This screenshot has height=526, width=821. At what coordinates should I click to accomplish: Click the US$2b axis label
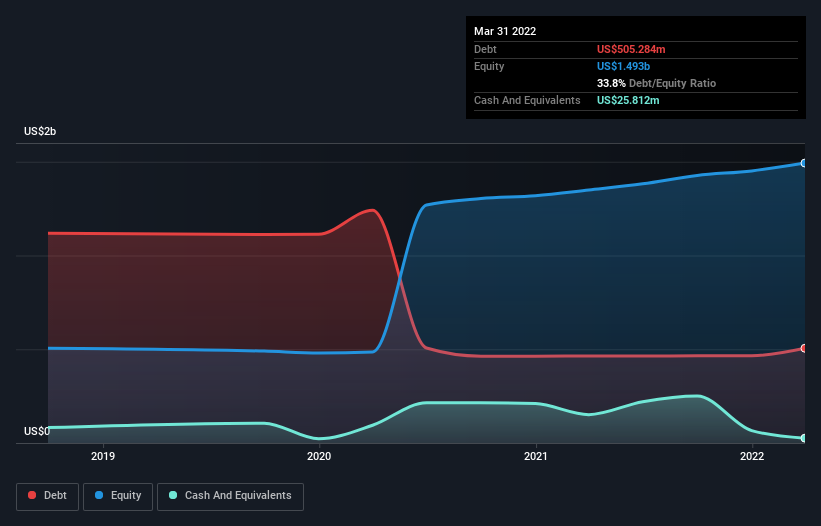pos(40,131)
